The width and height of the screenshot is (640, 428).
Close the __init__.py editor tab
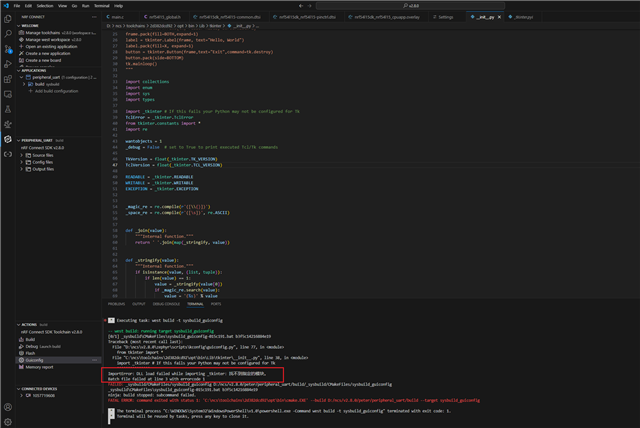499,17
